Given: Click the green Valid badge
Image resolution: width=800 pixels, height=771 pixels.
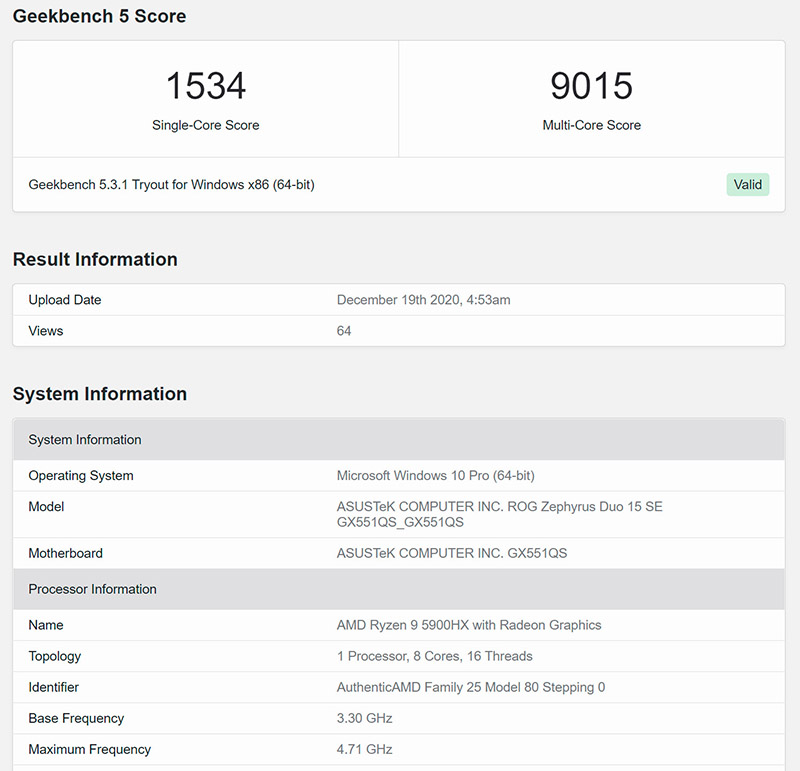Looking at the screenshot, I should click(747, 185).
